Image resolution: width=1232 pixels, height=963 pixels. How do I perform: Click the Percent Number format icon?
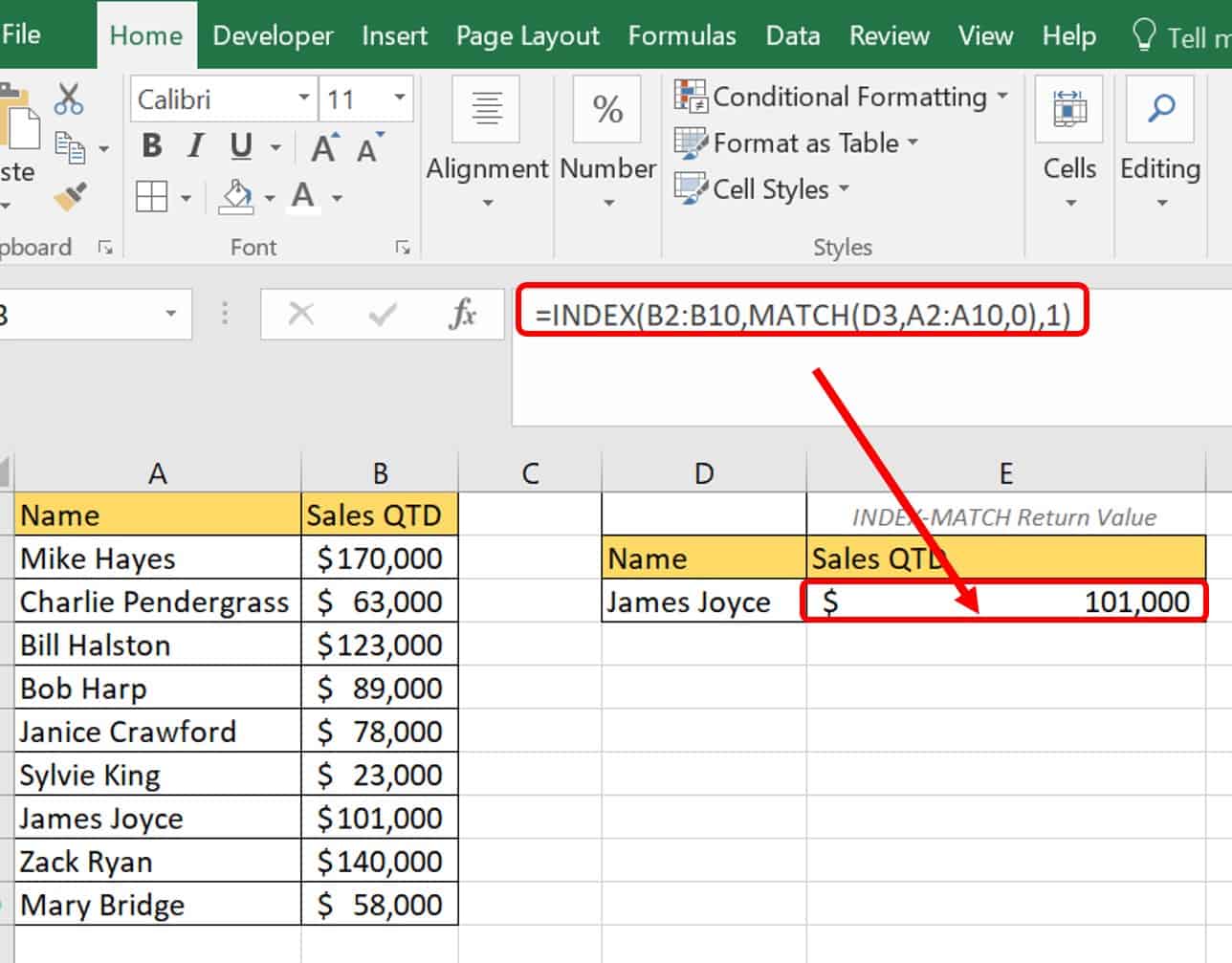(607, 109)
